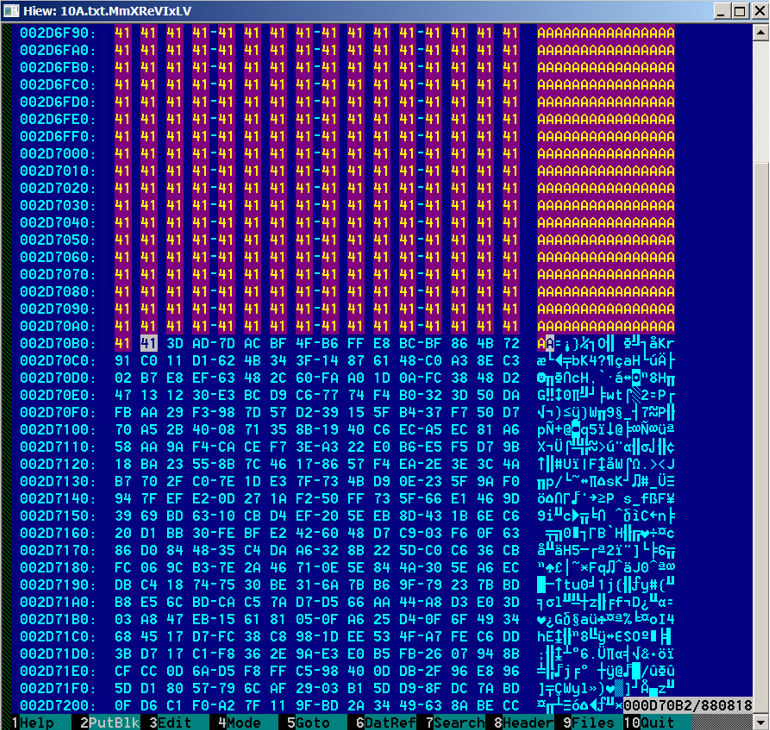Image resolution: width=770 pixels, height=730 pixels.
Task: Click the 6 DatRef function key
Action: pos(378,722)
